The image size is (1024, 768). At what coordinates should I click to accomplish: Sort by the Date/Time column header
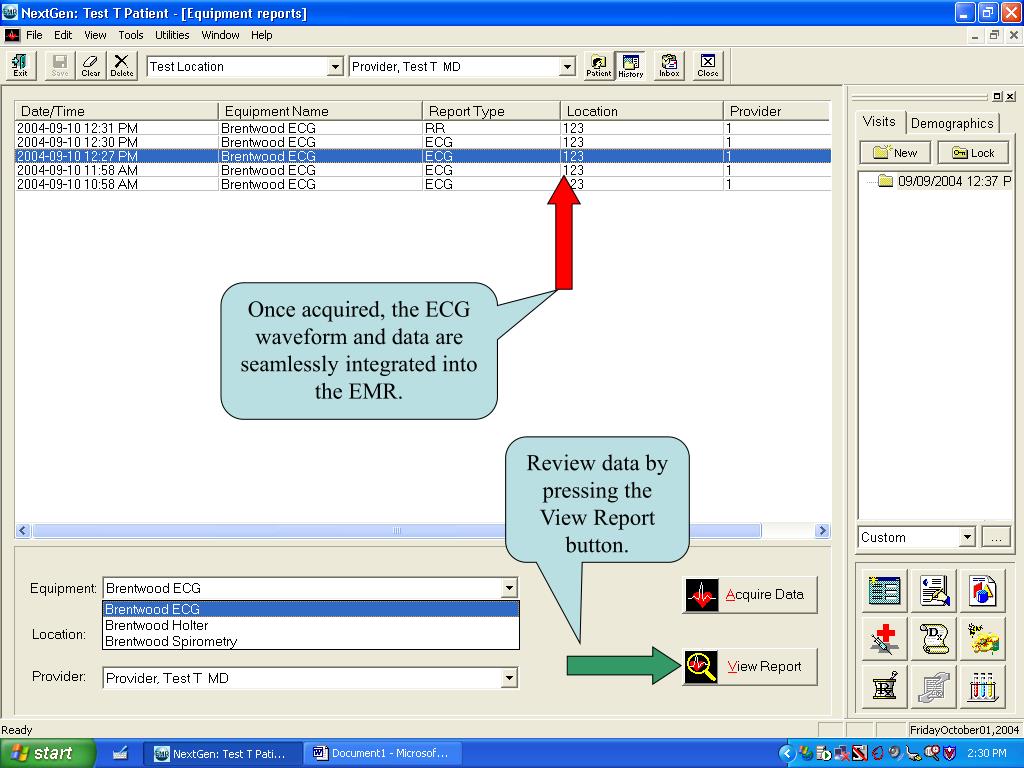(116, 111)
